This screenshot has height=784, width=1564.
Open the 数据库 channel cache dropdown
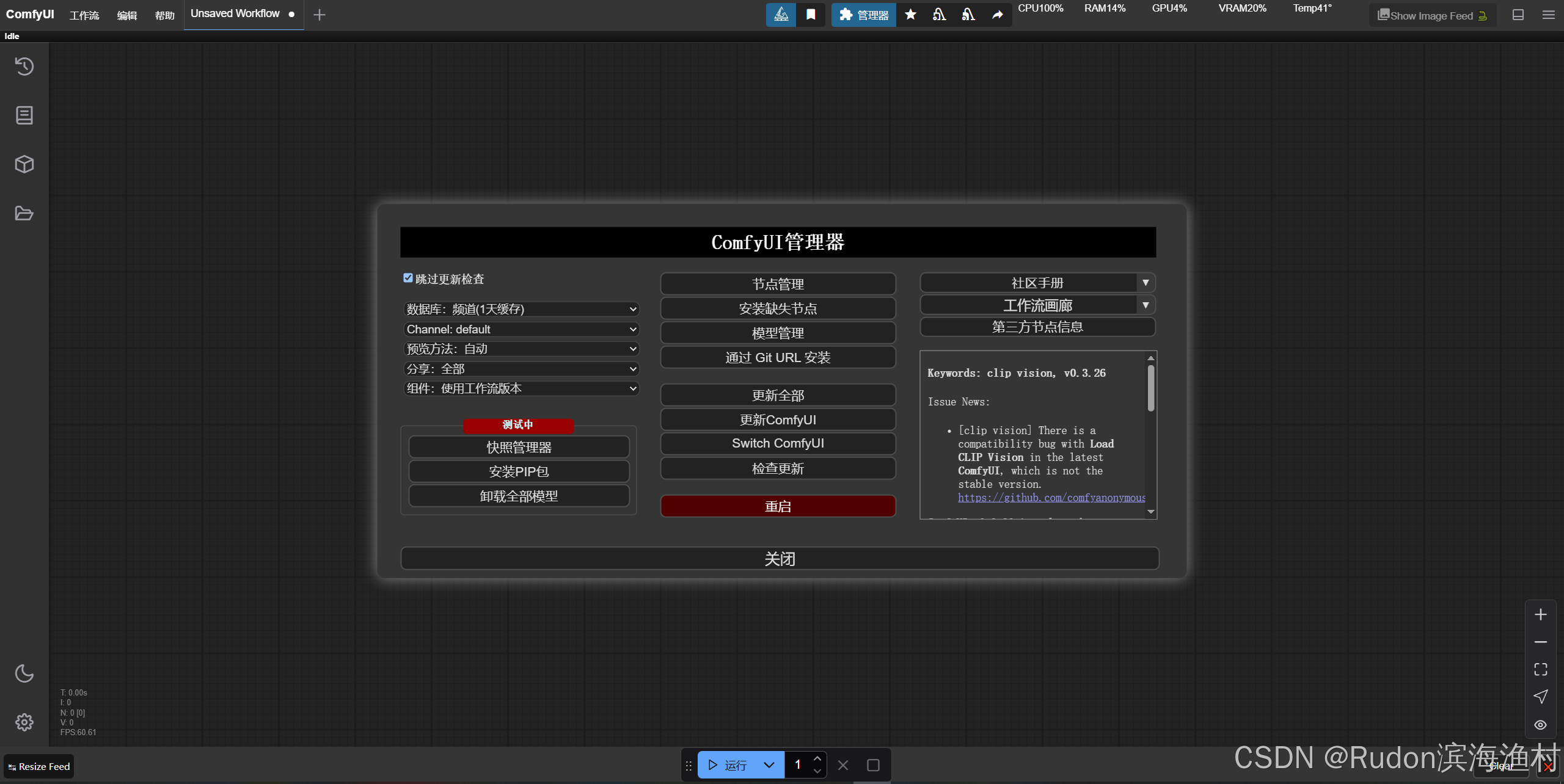[521, 310]
